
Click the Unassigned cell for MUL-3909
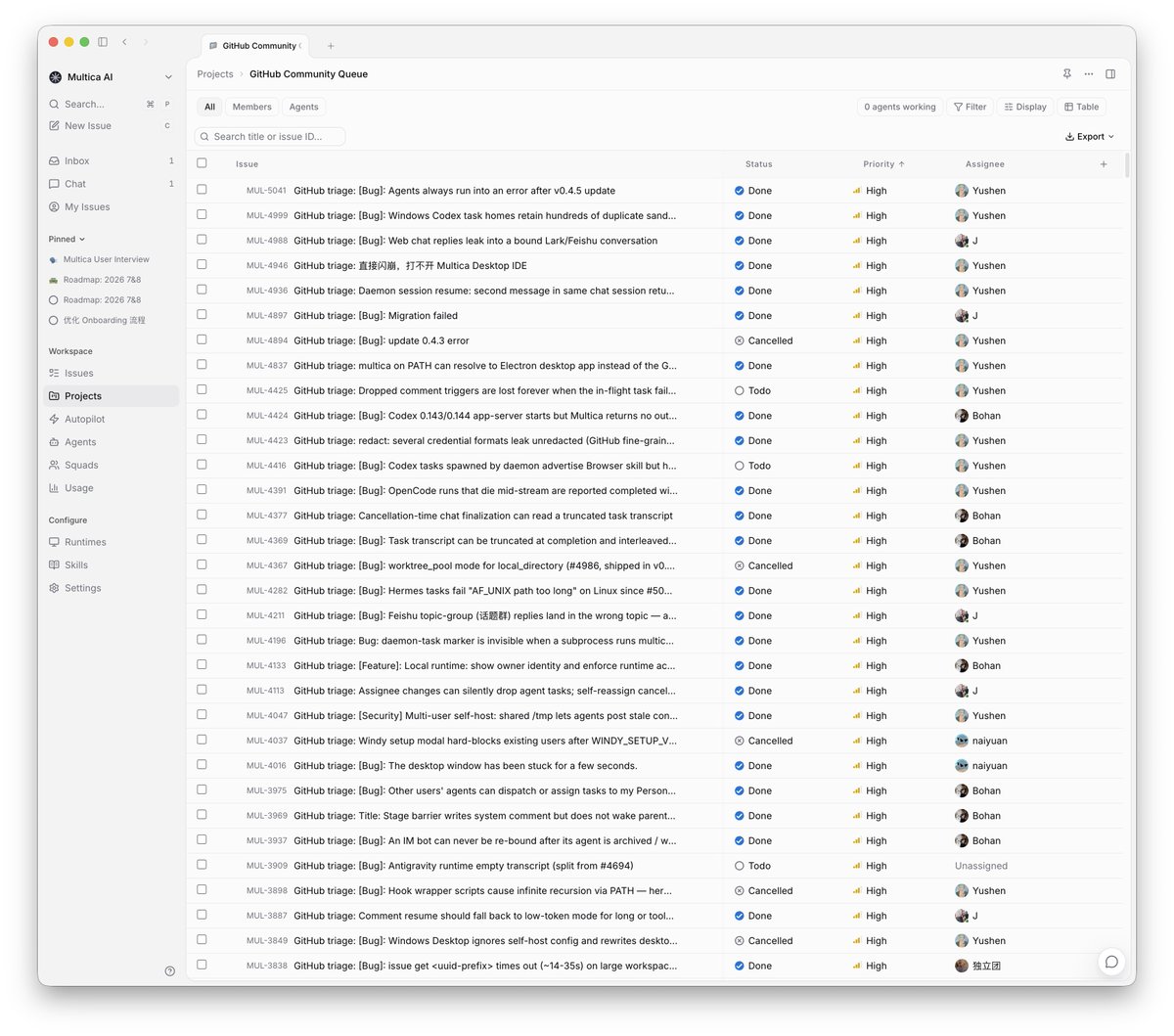pyautogui.click(x=981, y=866)
